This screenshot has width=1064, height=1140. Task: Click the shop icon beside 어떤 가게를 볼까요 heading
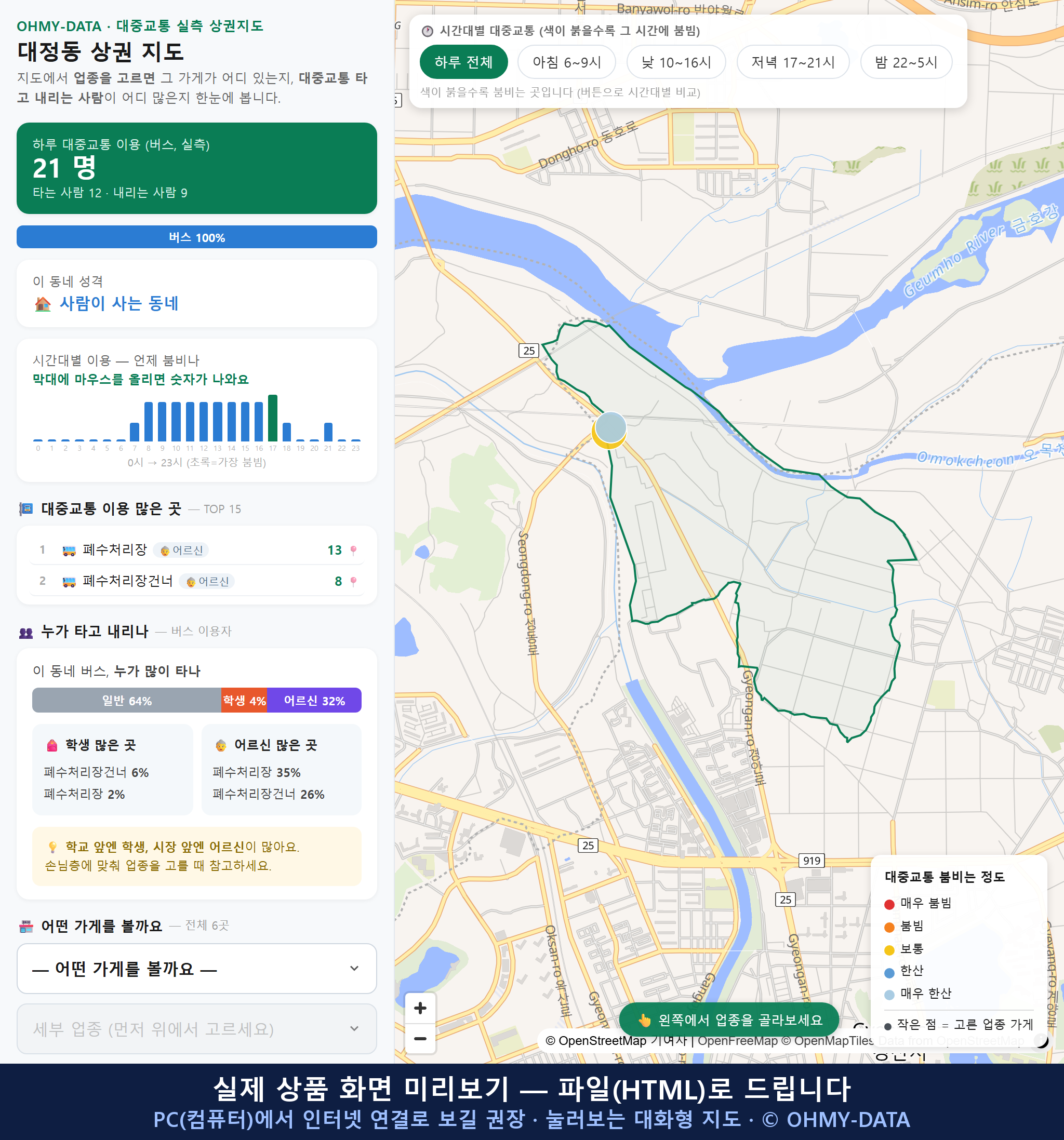26,927
